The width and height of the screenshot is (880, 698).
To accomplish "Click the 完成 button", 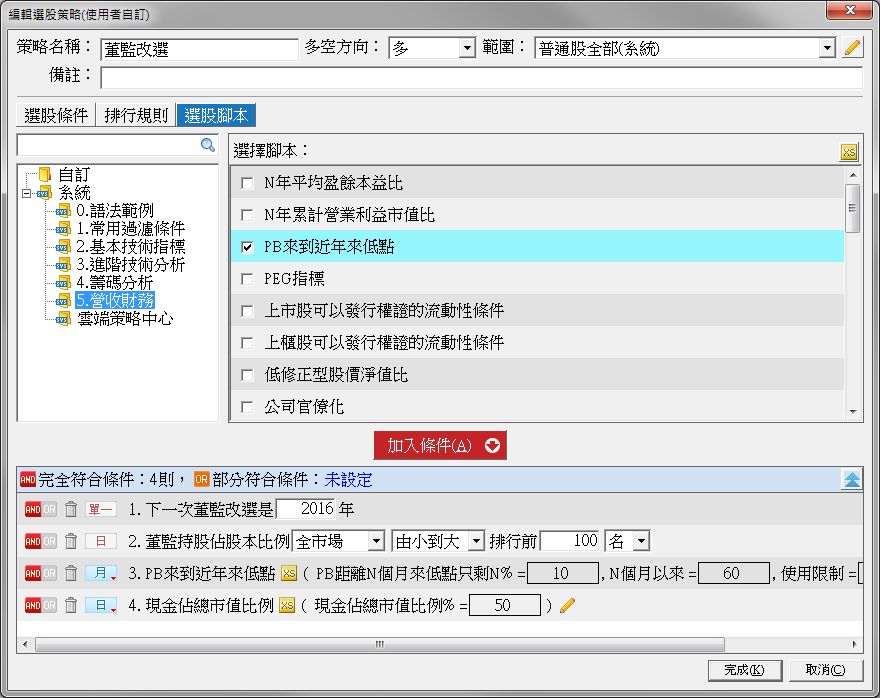I will coord(744,670).
